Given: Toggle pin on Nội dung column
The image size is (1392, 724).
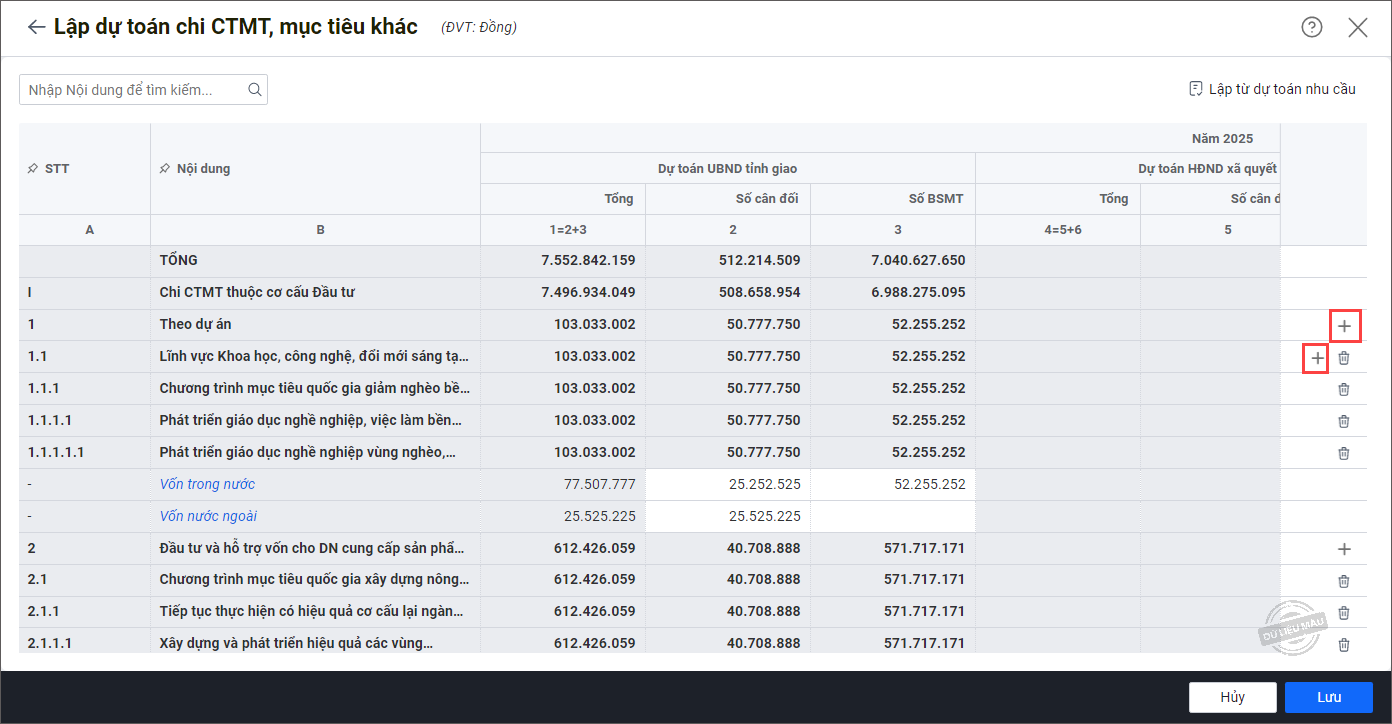Looking at the screenshot, I should click(x=164, y=169).
